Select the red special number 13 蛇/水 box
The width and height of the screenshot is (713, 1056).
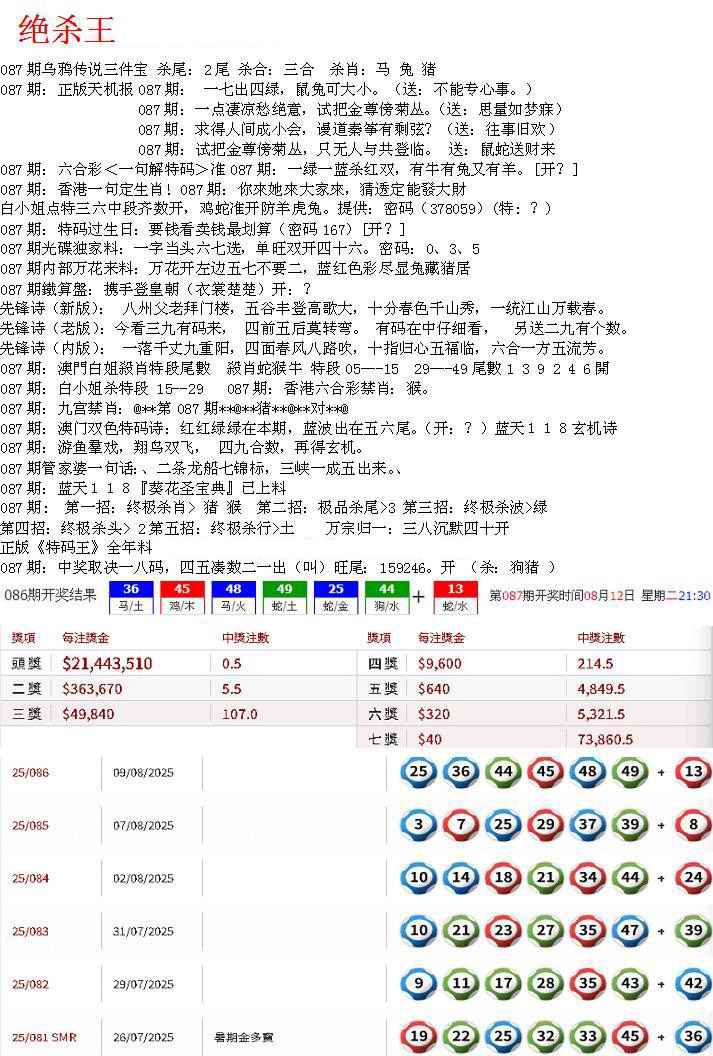point(455,596)
